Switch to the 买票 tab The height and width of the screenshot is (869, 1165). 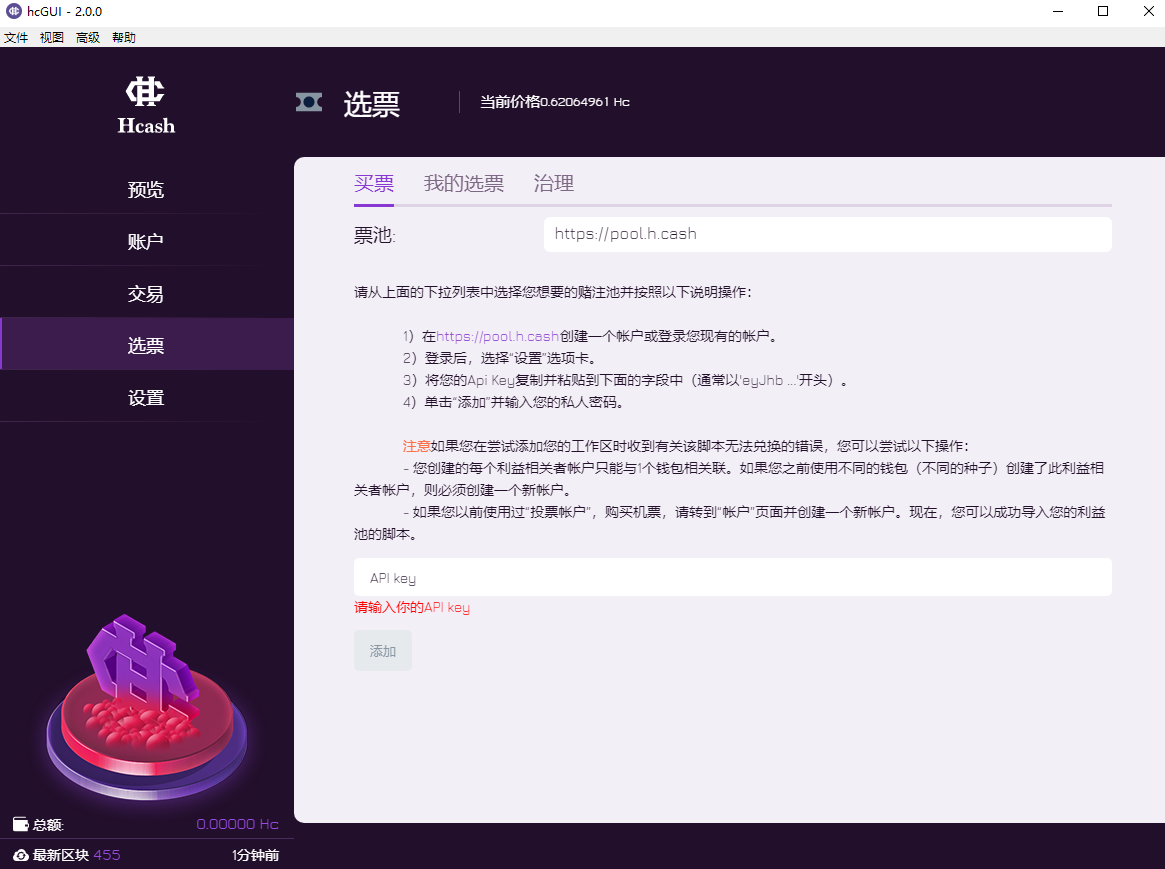point(374,183)
